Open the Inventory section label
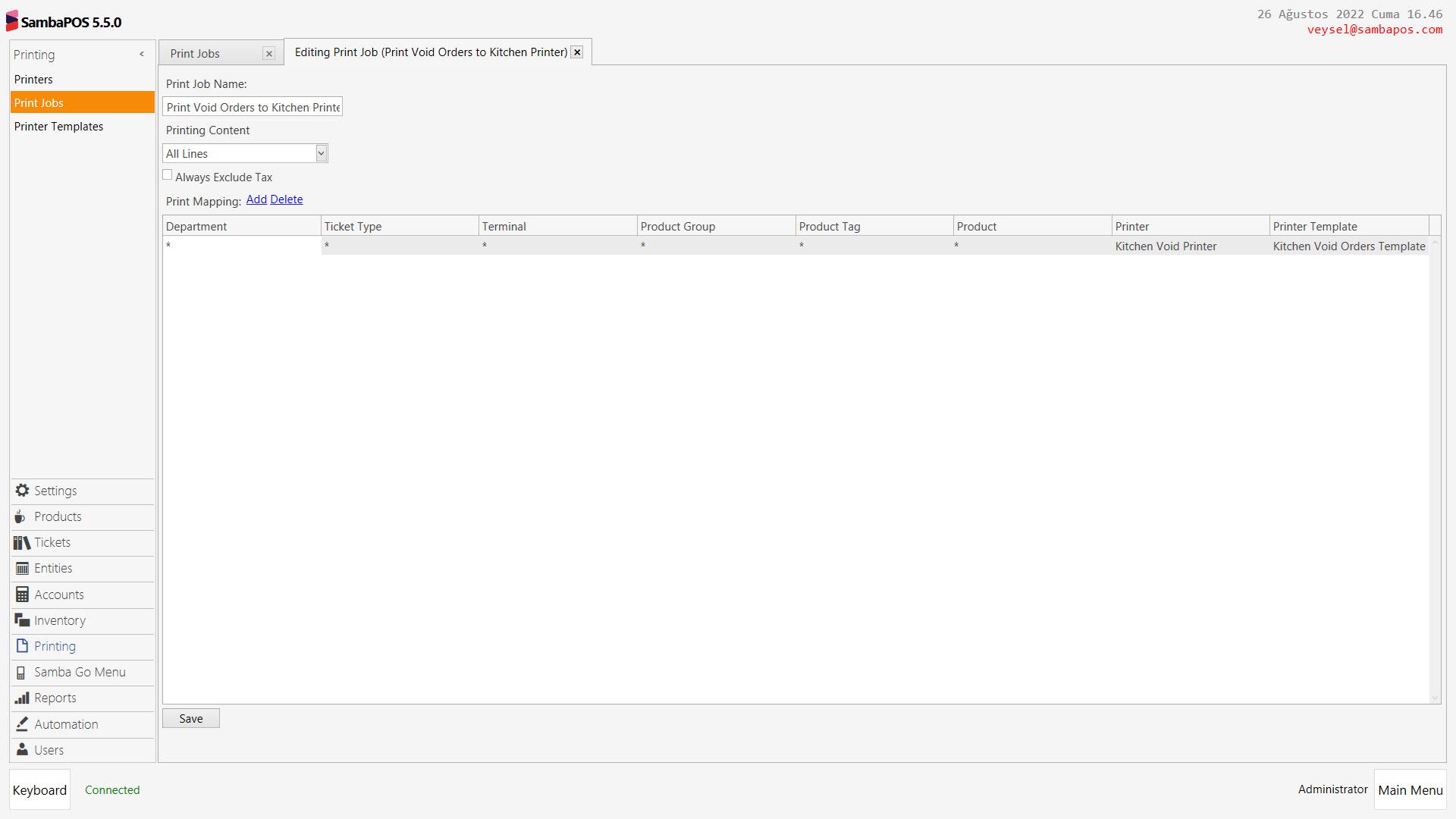 point(60,620)
